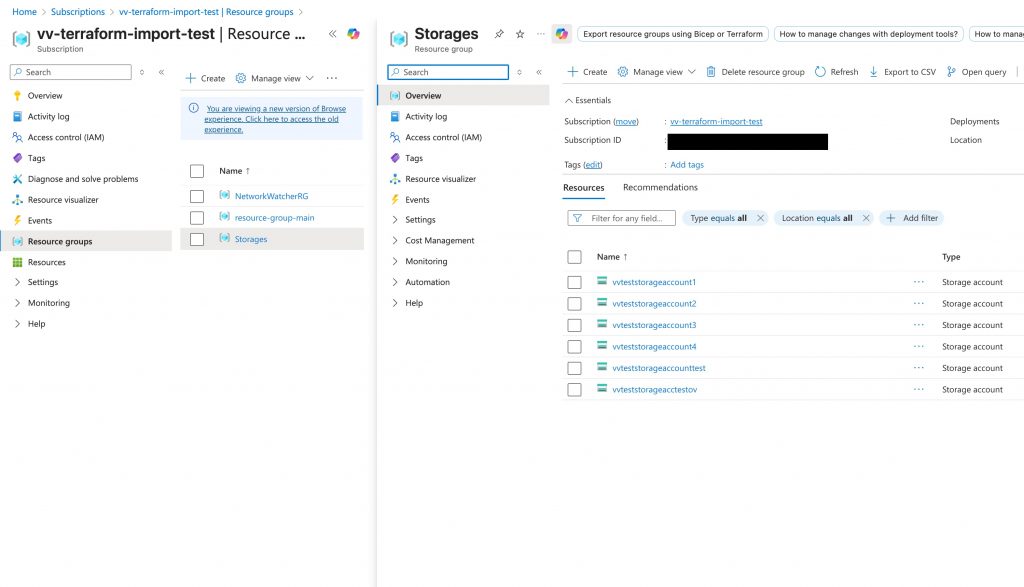
Task: Click Export to CSV icon button
Action: pyautogui.click(x=873, y=72)
